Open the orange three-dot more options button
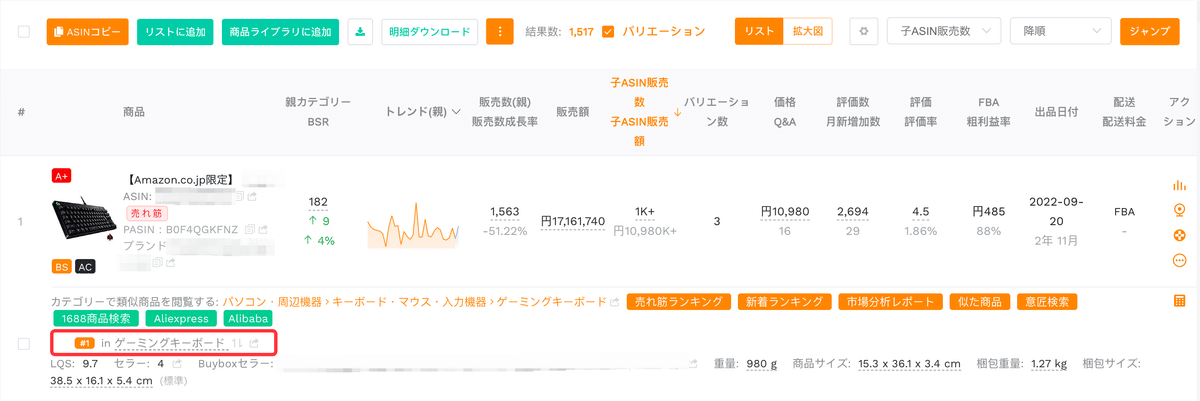This screenshot has height=401, width=1200. tap(499, 32)
